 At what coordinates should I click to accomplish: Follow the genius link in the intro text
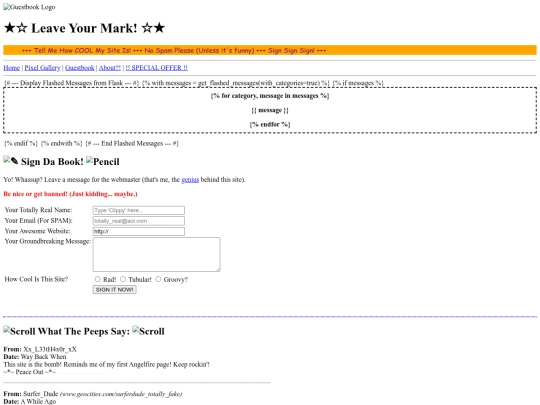(x=190, y=180)
